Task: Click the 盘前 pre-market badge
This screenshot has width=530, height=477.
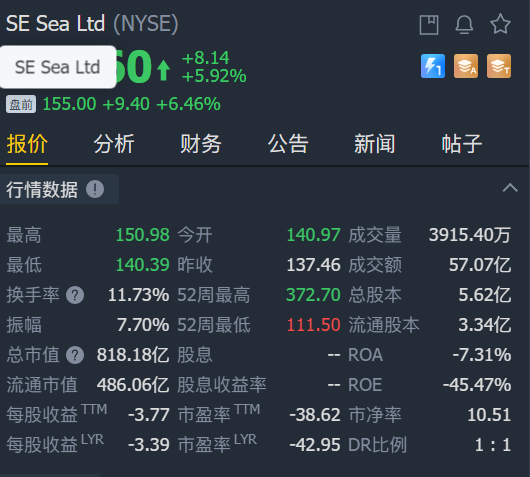Action: pyautogui.click(x=21, y=104)
